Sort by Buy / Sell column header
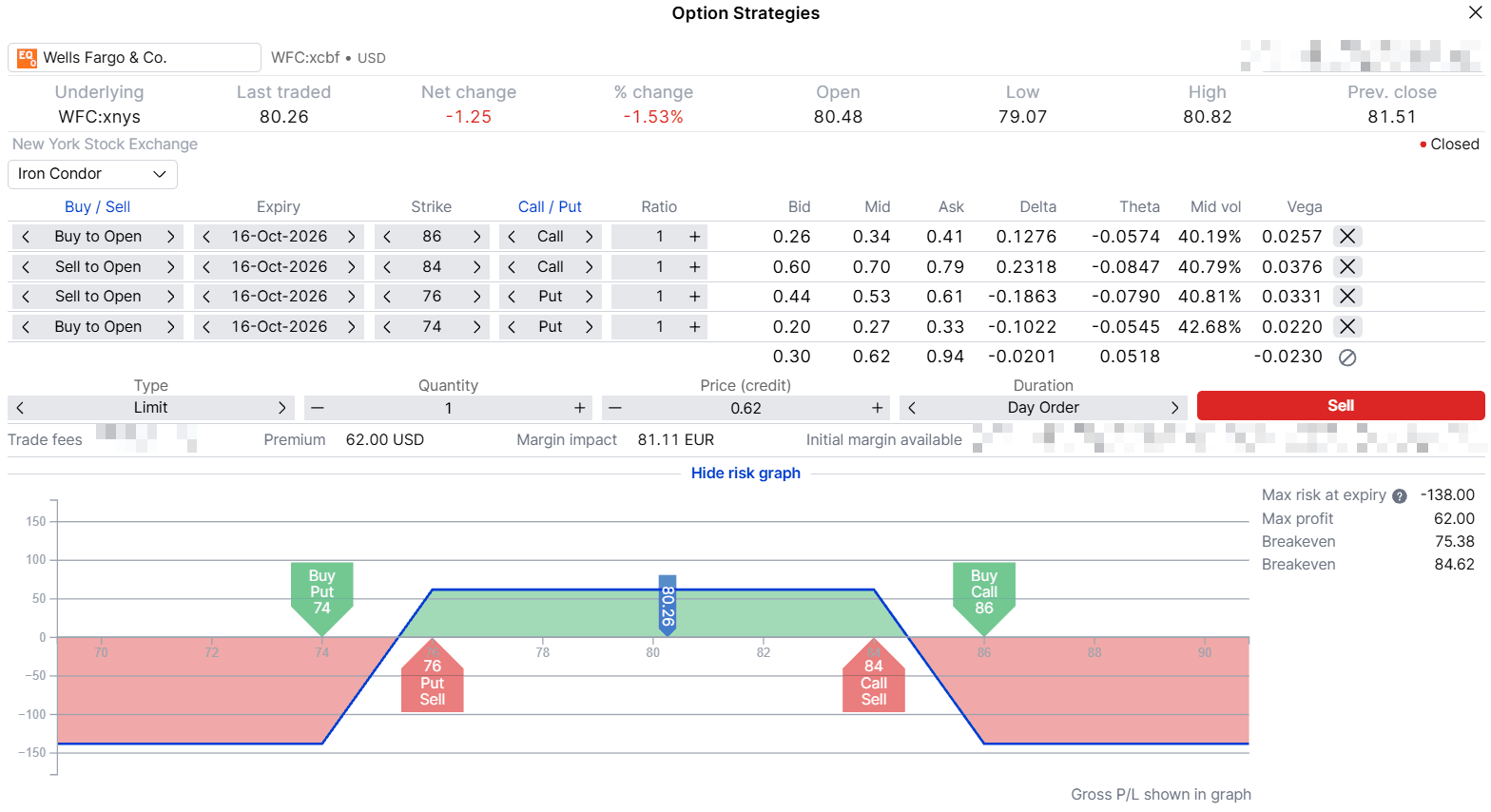This screenshot has width=1491, height=812. click(97, 207)
